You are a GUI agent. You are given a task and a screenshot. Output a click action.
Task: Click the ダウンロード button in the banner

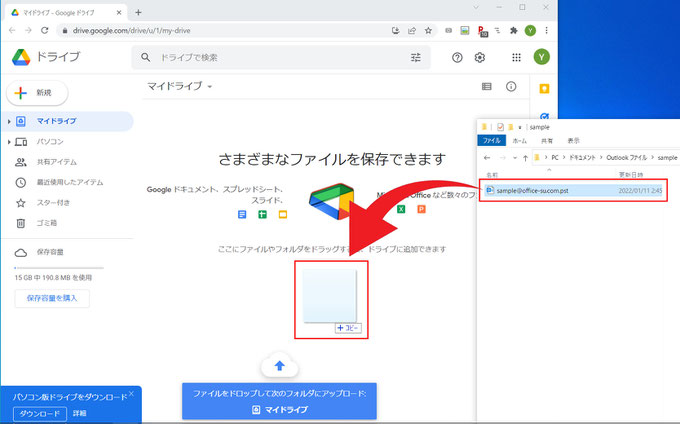39,414
